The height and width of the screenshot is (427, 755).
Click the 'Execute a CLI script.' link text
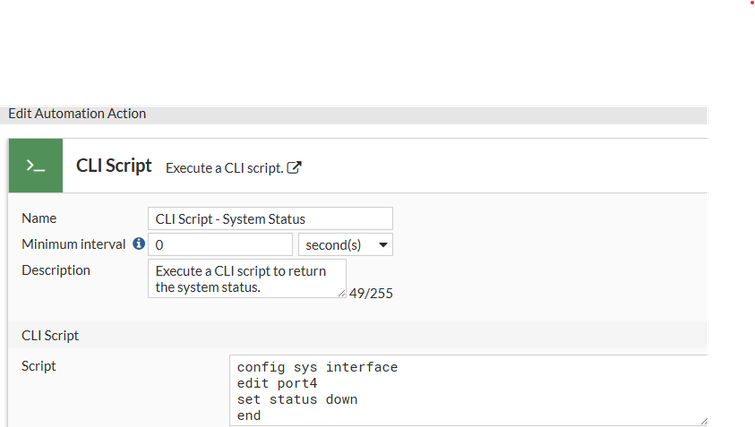tap(223, 168)
